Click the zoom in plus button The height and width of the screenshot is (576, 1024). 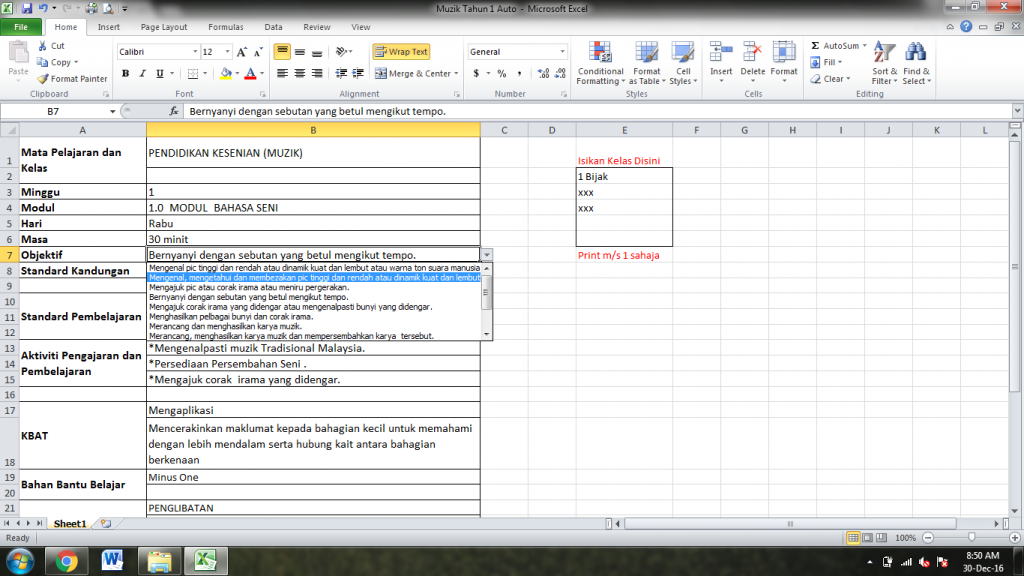click(x=1015, y=537)
